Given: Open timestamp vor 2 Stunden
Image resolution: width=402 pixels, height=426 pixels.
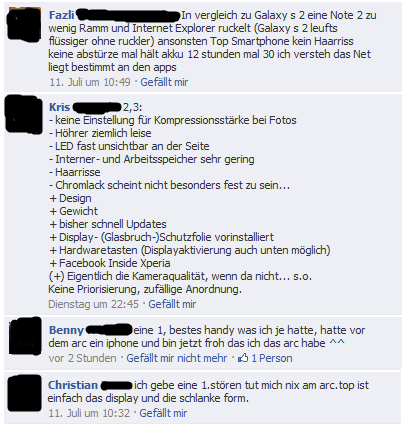Looking at the screenshot, I should click(82, 358).
